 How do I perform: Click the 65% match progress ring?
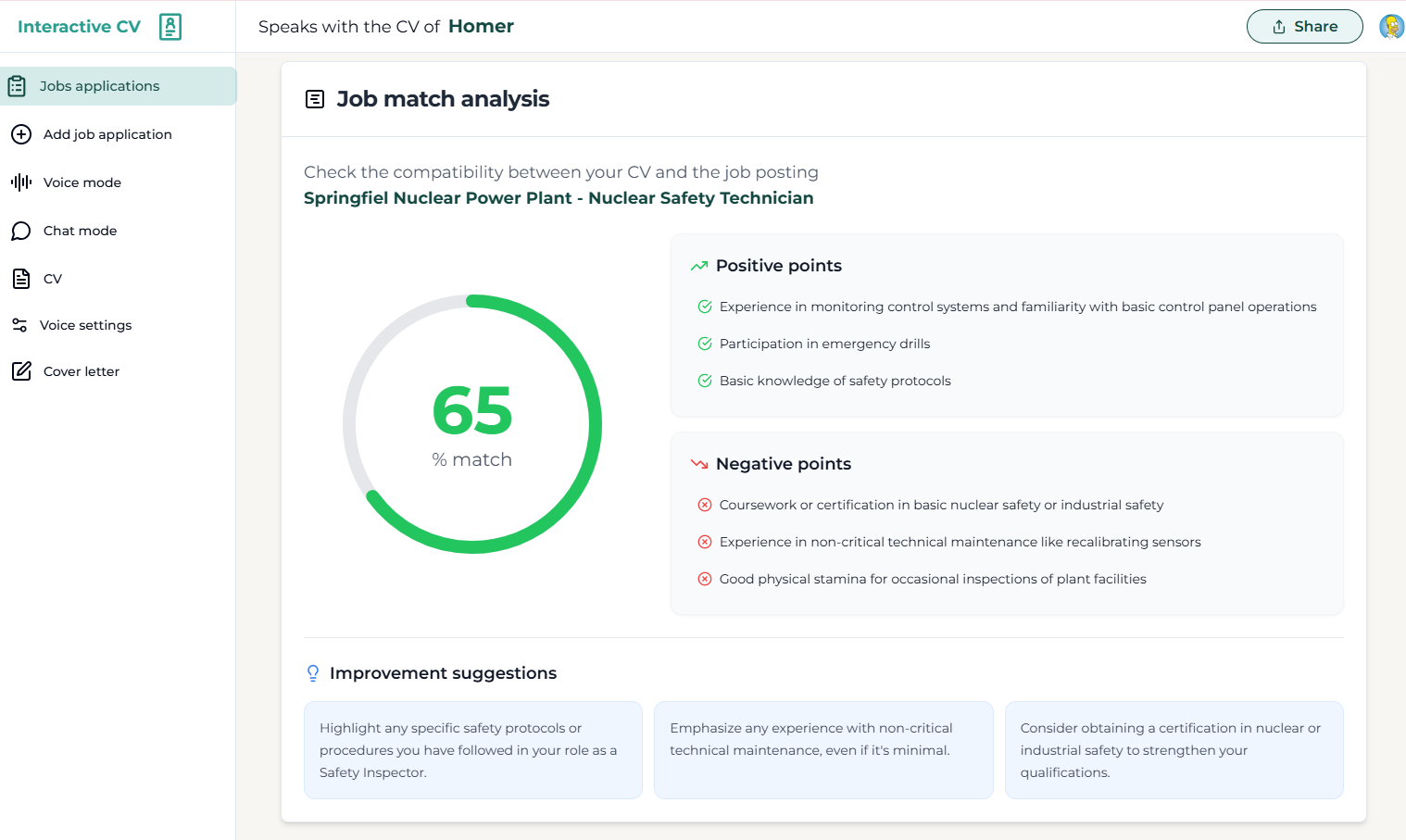(x=472, y=424)
